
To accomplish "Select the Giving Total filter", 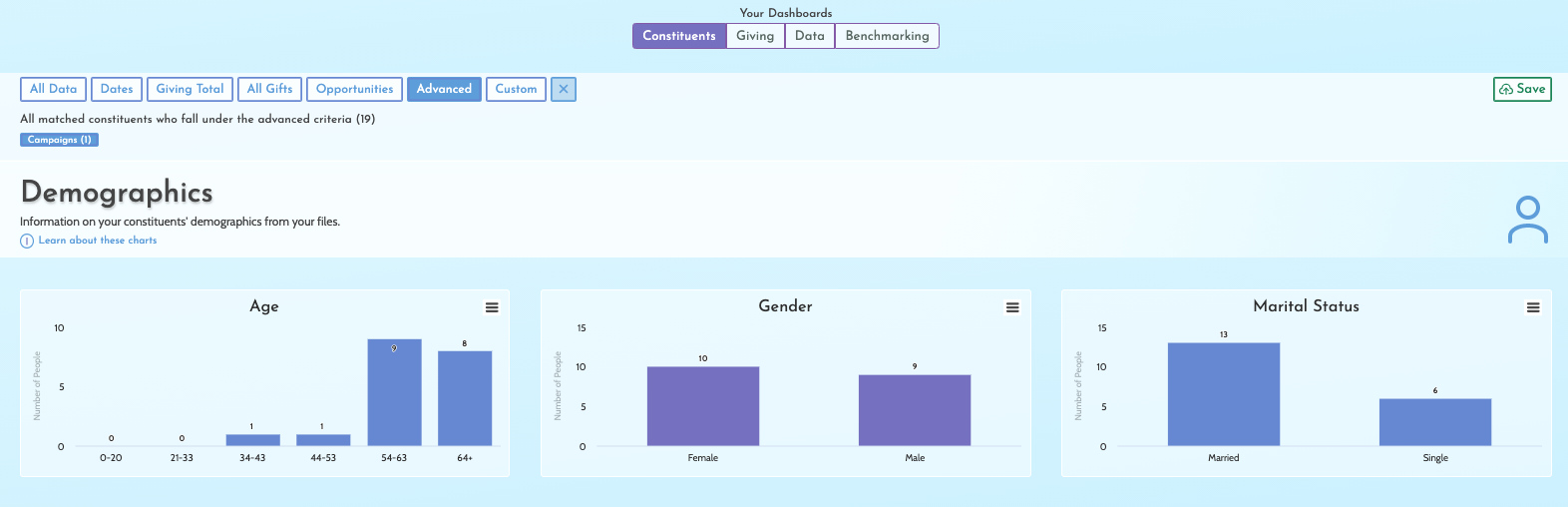I will (190, 89).
